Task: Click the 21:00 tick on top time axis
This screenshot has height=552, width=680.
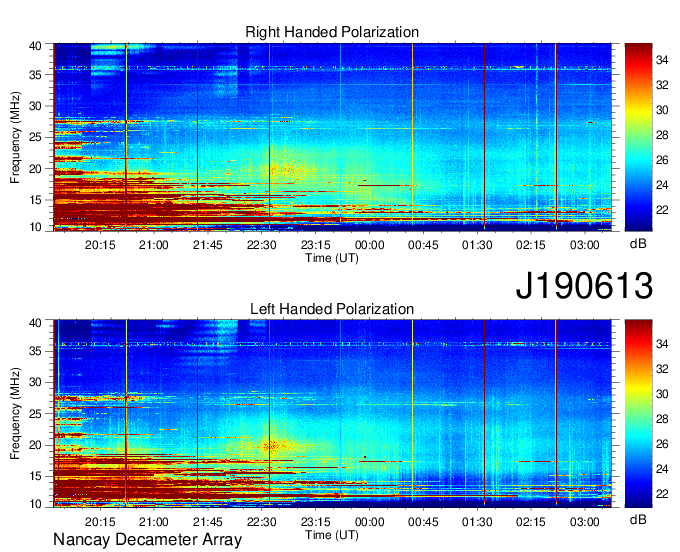Action: (x=154, y=245)
